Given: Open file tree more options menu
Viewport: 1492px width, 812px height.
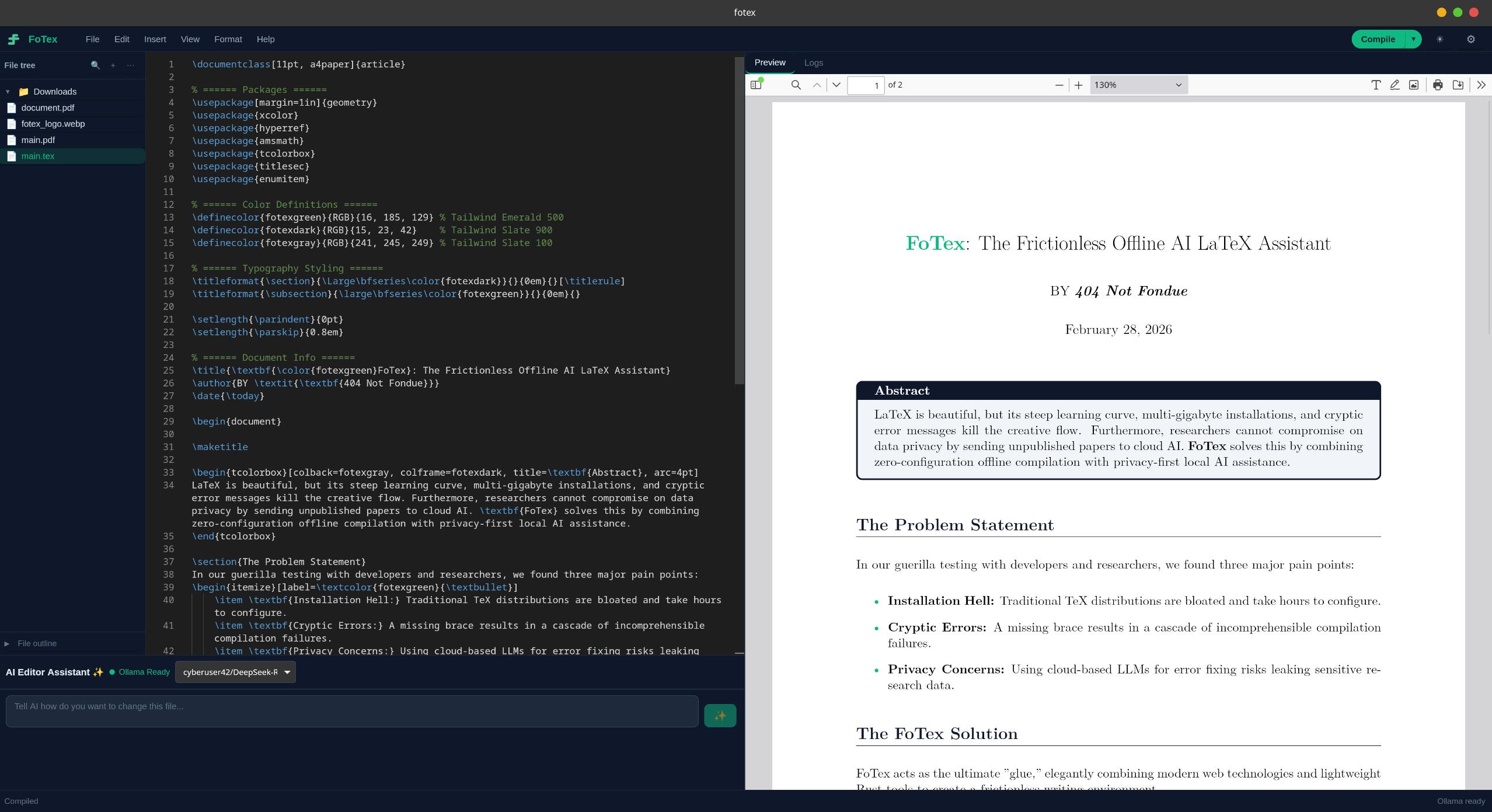Looking at the screenshot, I should click(x=130, y=65).
